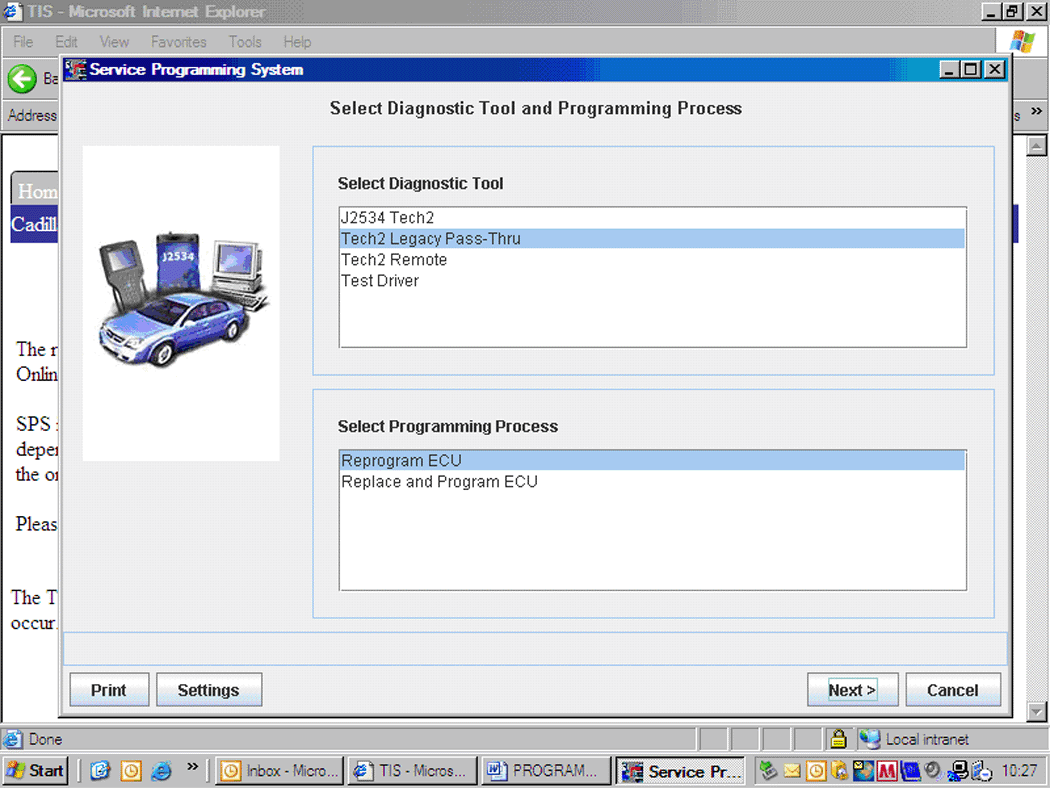Open the Favorites menu in Internet Explorer
The image size is (1050, 788).
pyautogui.click(x=178, y=42)
